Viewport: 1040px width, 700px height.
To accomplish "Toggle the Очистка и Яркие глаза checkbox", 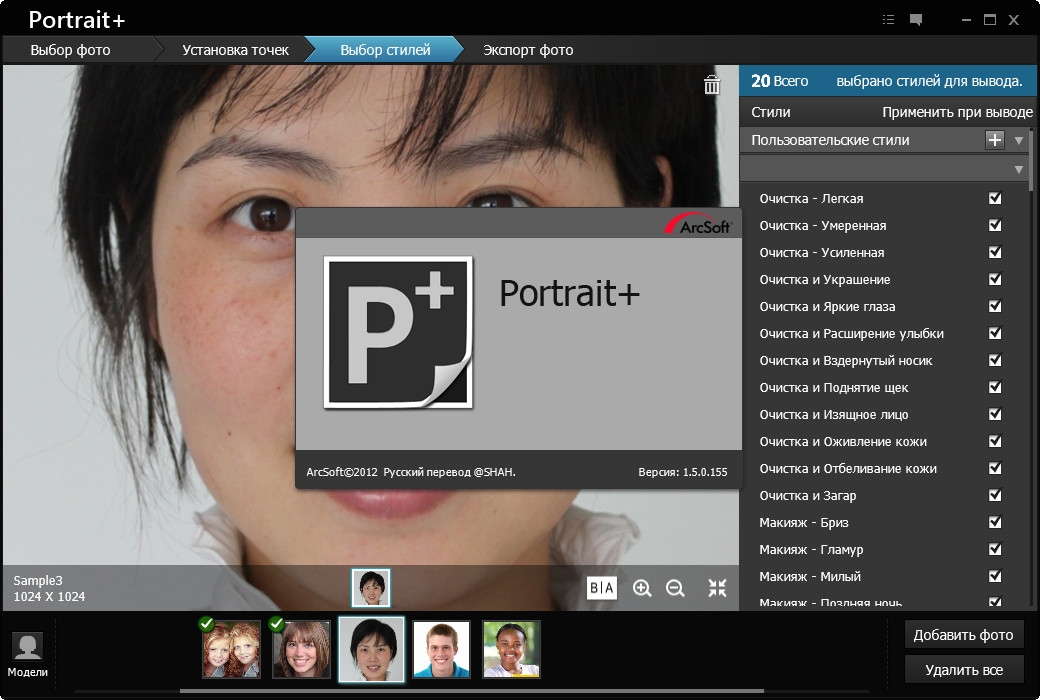I will [x=995, y=307].
